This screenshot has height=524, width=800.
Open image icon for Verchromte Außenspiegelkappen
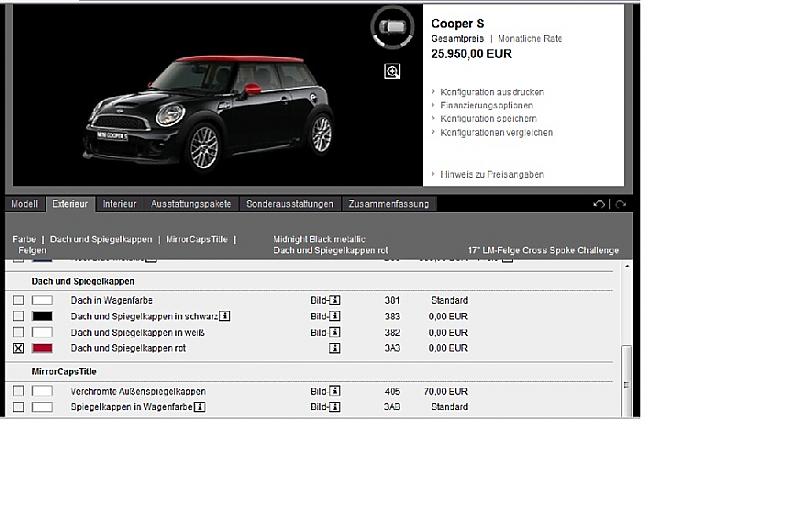click(335, 391)
